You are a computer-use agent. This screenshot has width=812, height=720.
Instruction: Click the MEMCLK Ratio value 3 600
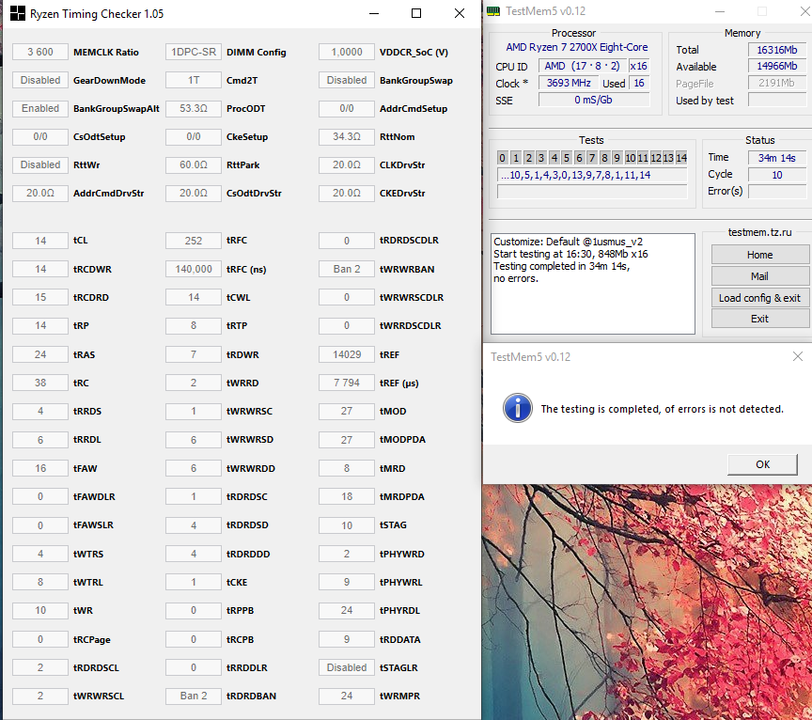point(40,52)
